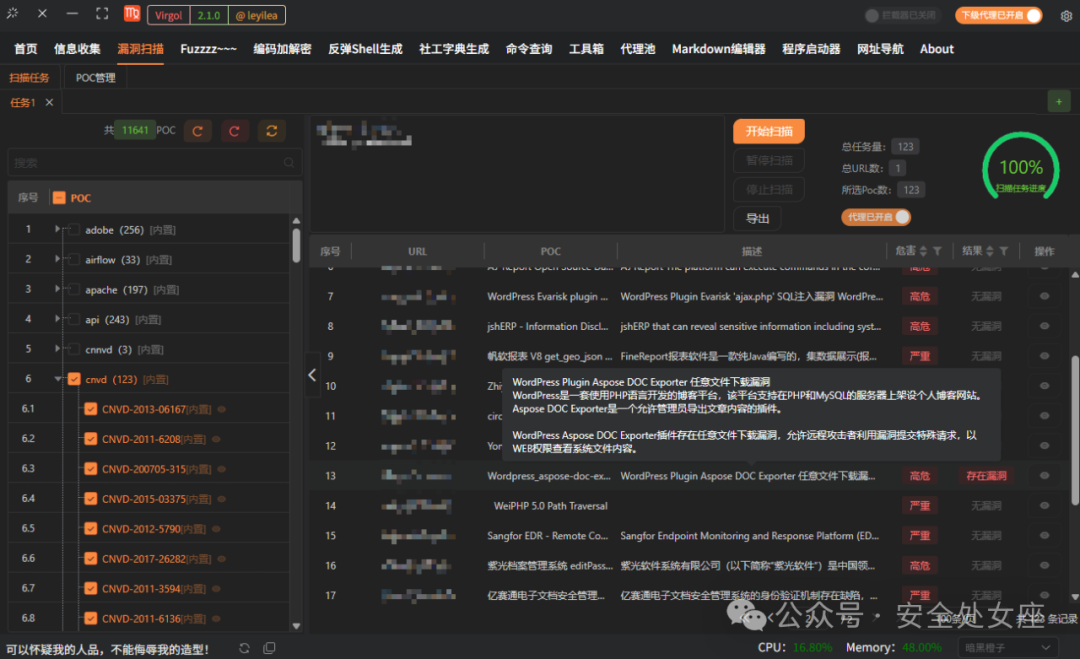Click the search magnifier icon in POC search
The width and height of the screenshot is (1080, 659).
coord(289,163)
